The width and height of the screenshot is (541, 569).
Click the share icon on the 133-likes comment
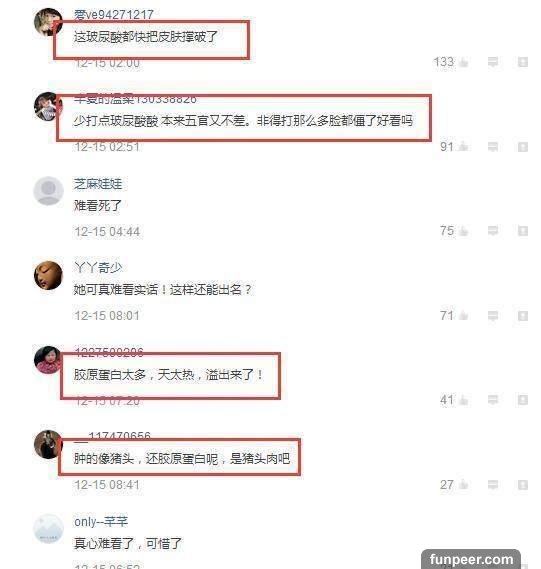pyautogui.click(x=522, y=62)
